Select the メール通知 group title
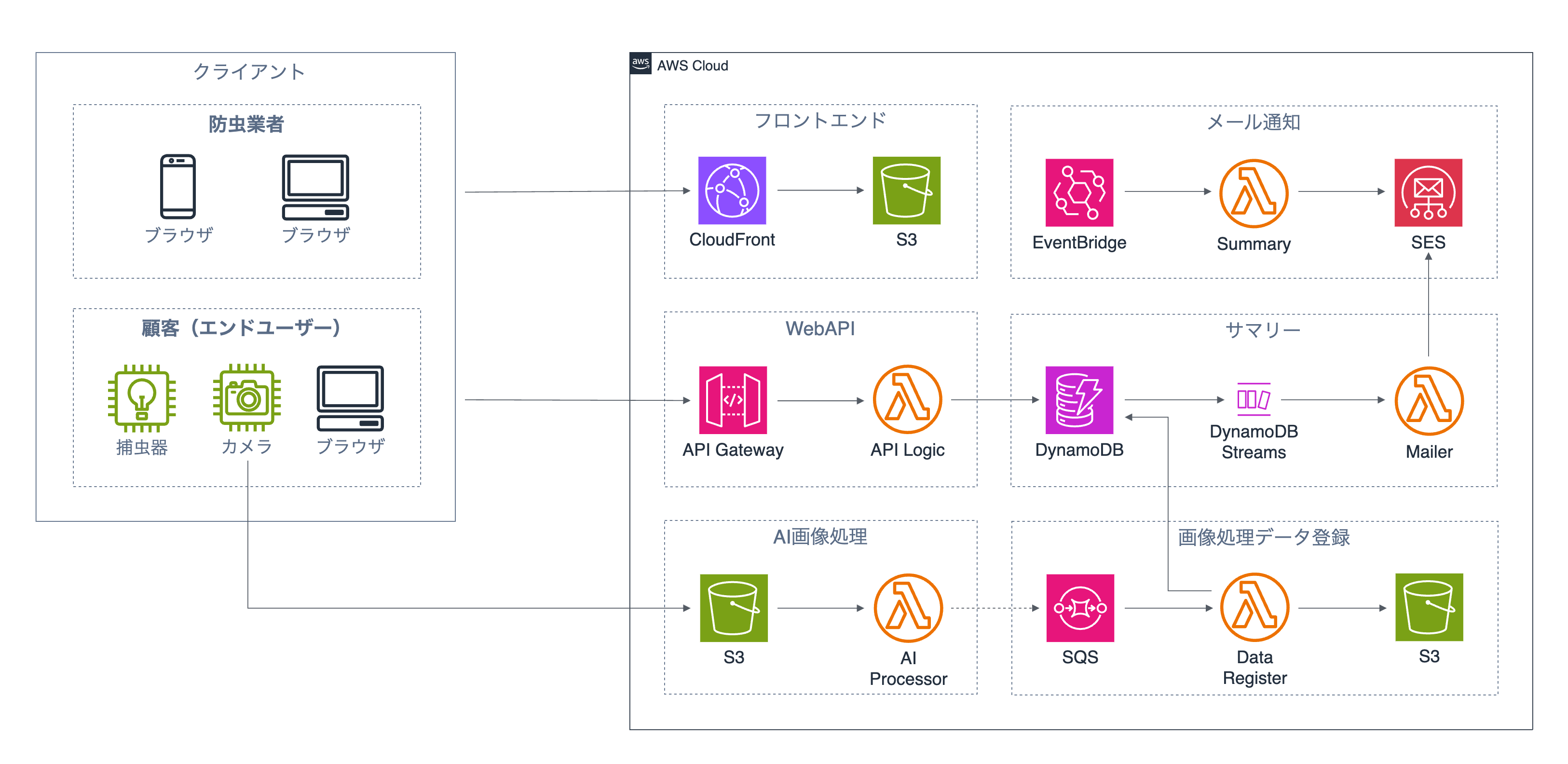1568x764 pixels. [x=1254, y=123]
